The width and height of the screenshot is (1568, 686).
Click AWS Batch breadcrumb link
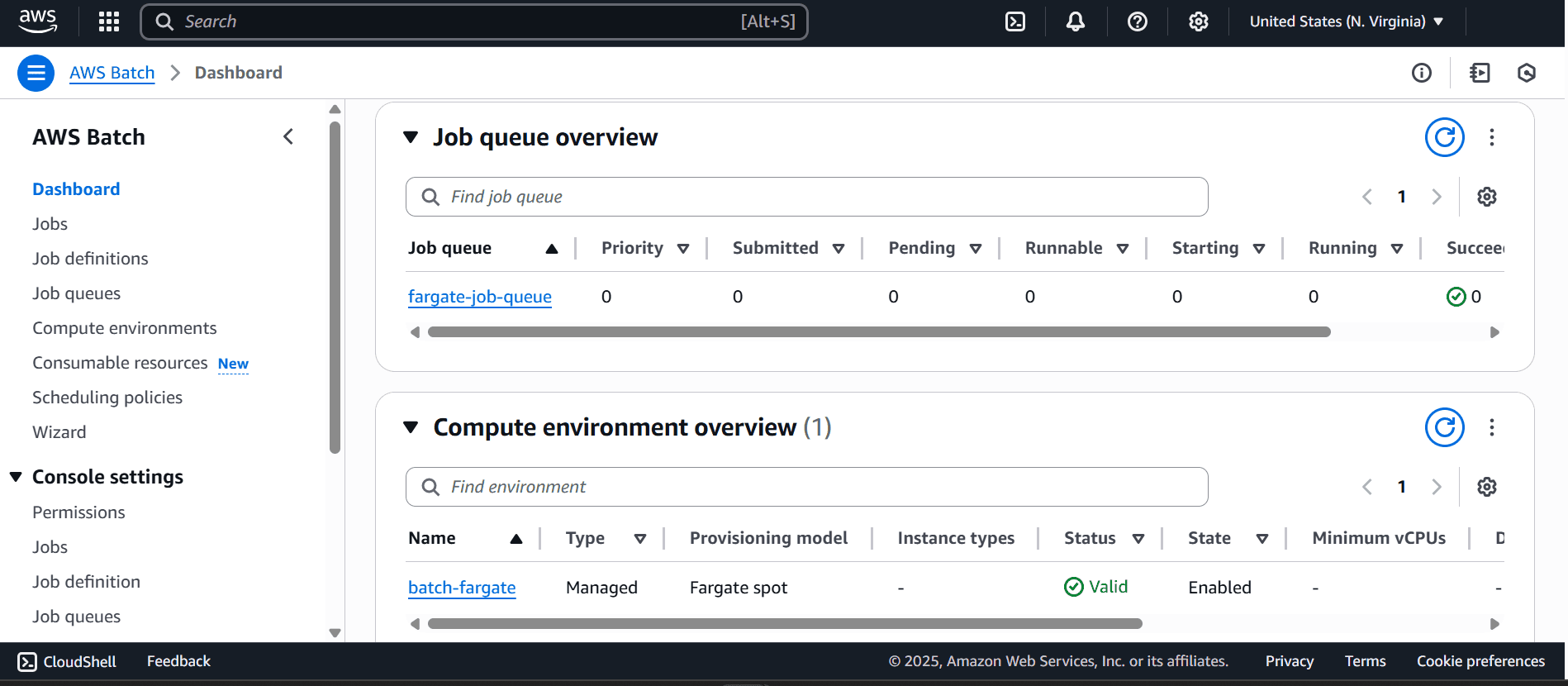click(x=112, y=73)
